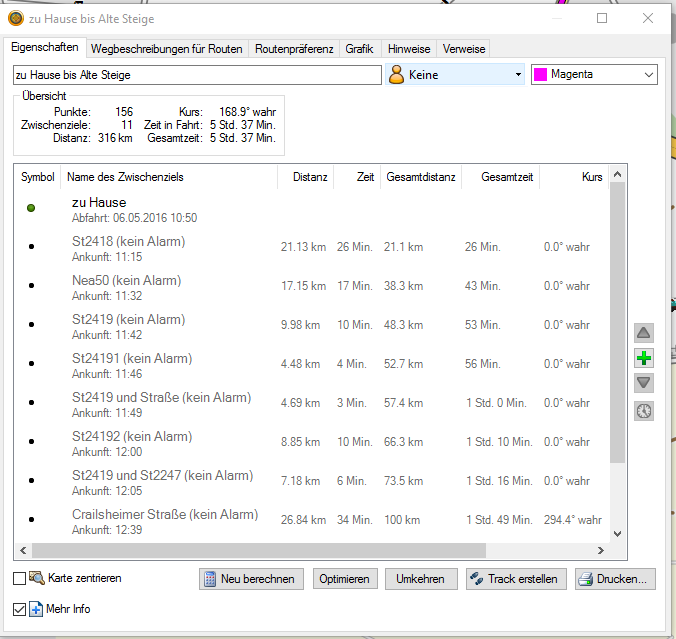
Task: Click the blue plus icon beside Mehr Info
Action: tap(37, 609)
